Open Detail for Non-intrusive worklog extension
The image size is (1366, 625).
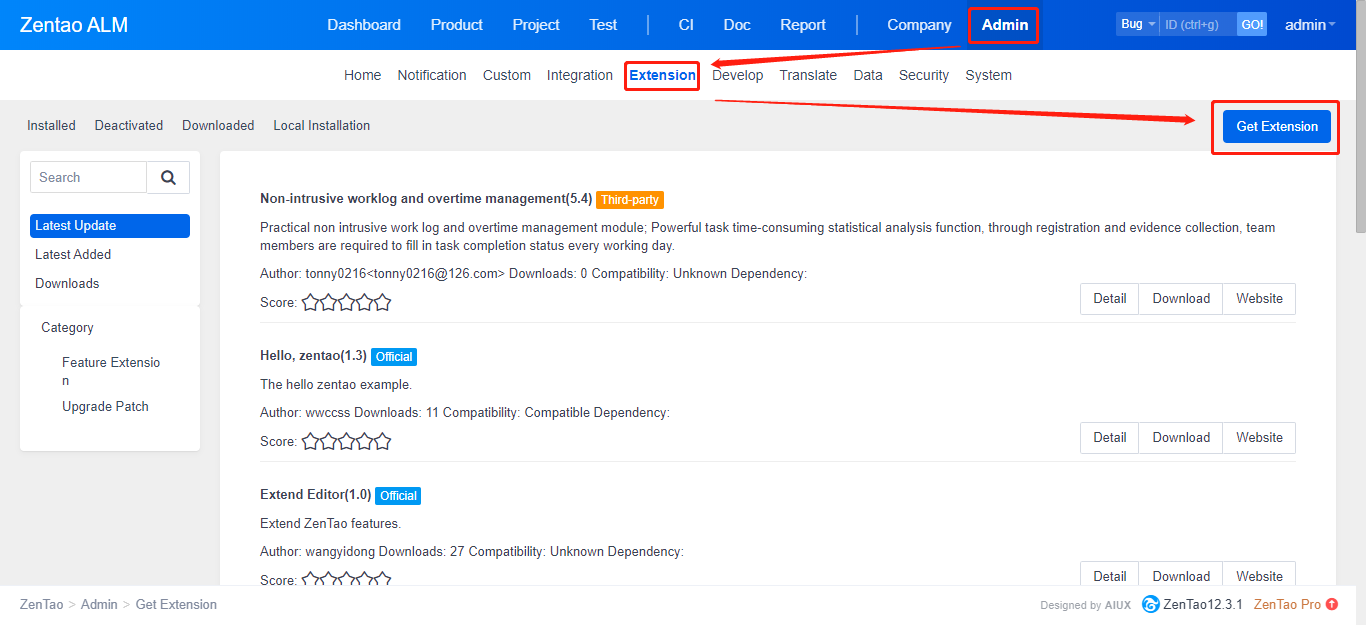tap(1109, 298)
